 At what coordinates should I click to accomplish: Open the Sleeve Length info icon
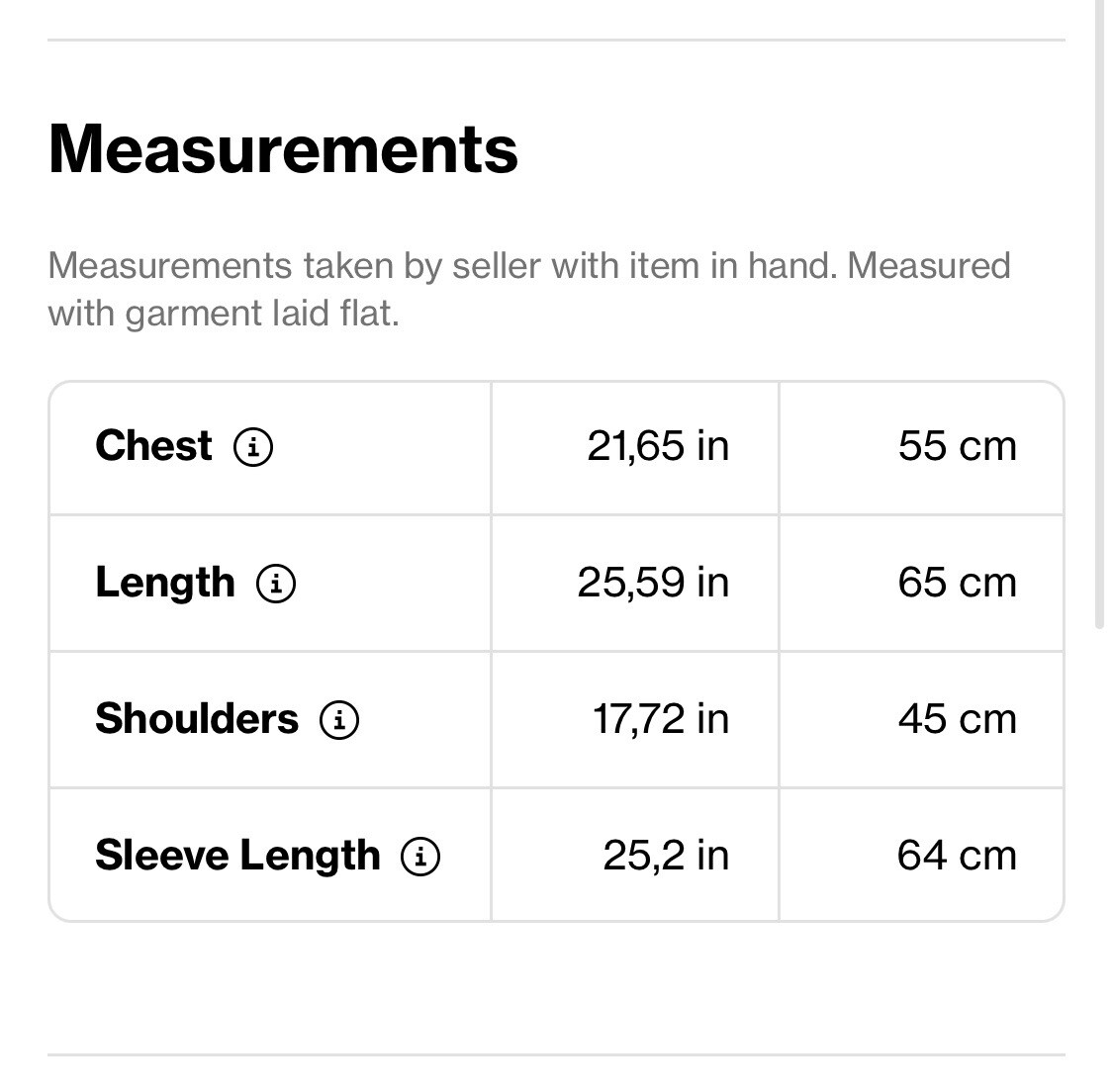point(420,856)
